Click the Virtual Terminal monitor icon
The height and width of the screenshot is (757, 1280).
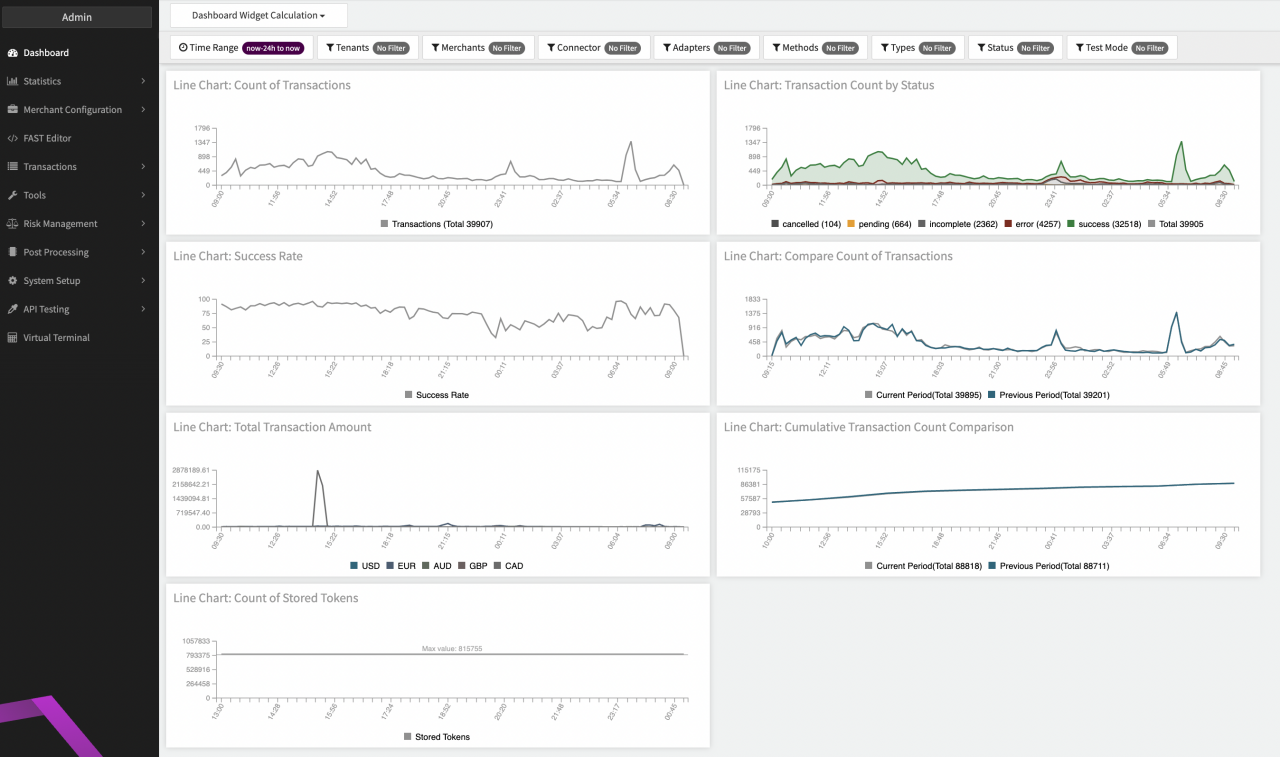(13, 338)
